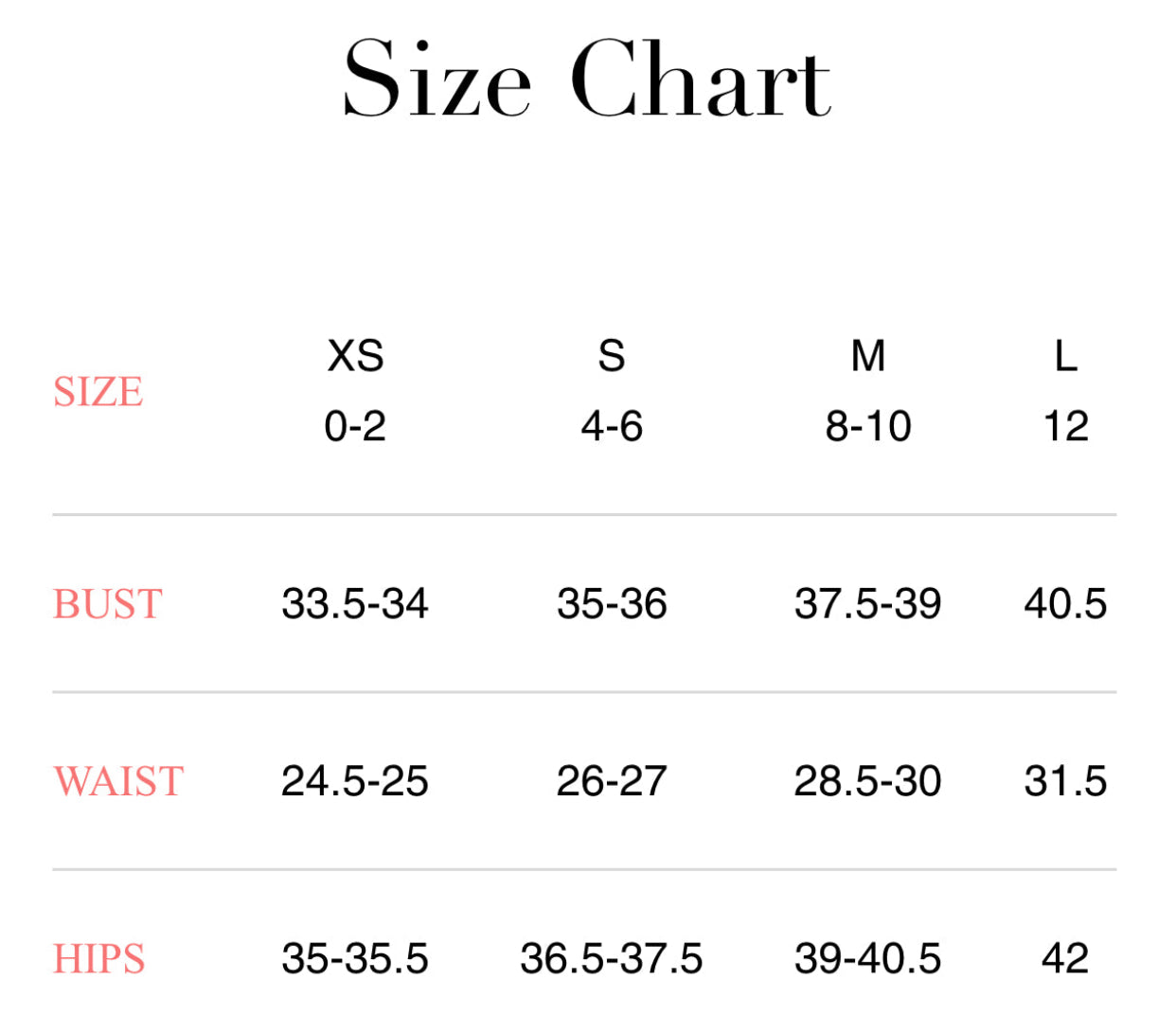Image resolution: width=1176 pixels, height=1033 pixels.
Task: Click the 31.5 waist measurement
Action: point(1065,781)
